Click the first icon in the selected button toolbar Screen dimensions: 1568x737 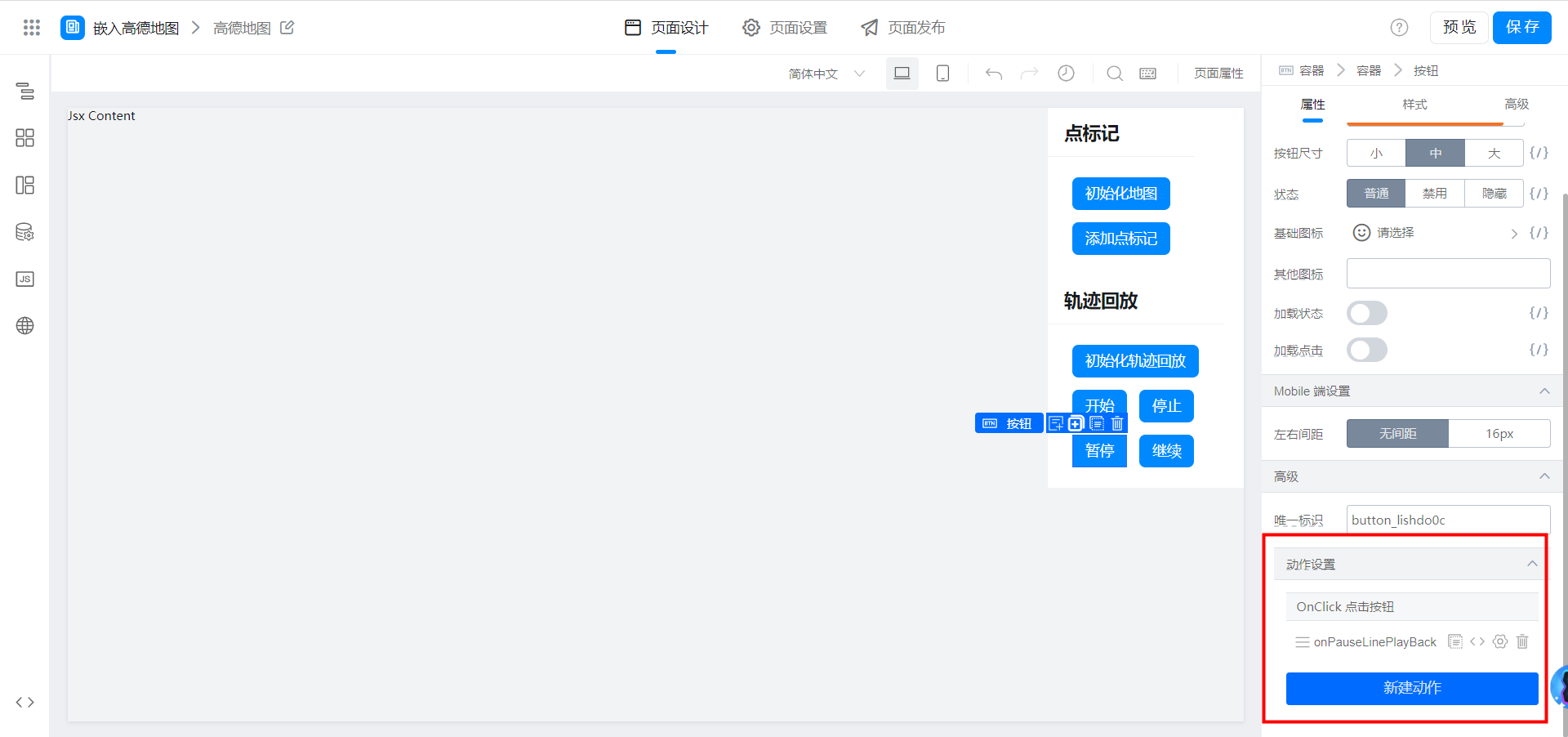[x=1056, y=423]
